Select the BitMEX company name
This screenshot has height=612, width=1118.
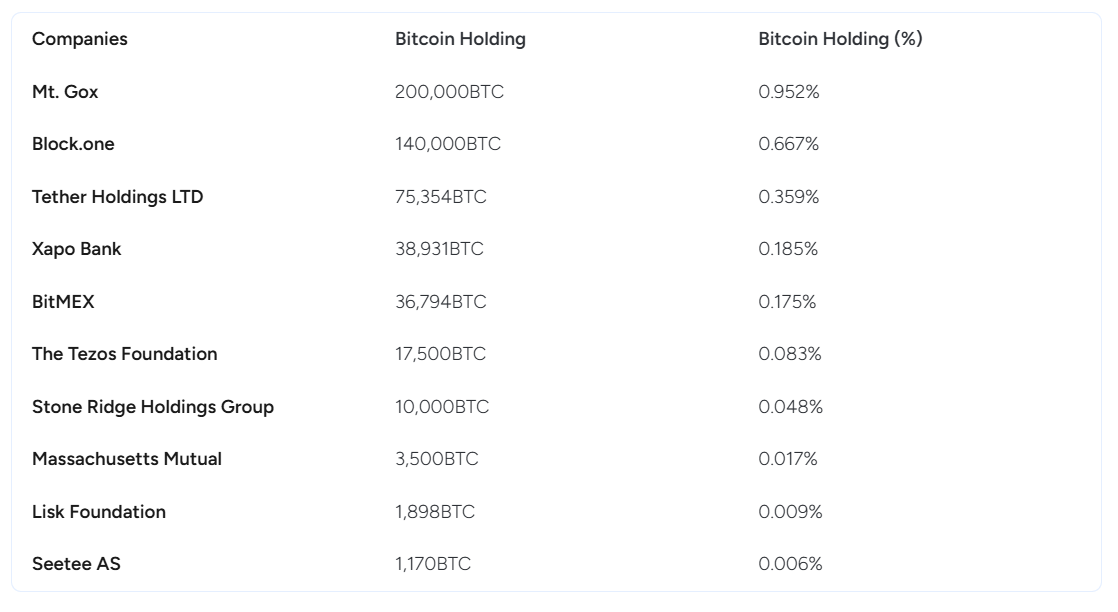[x=63, y=302]
